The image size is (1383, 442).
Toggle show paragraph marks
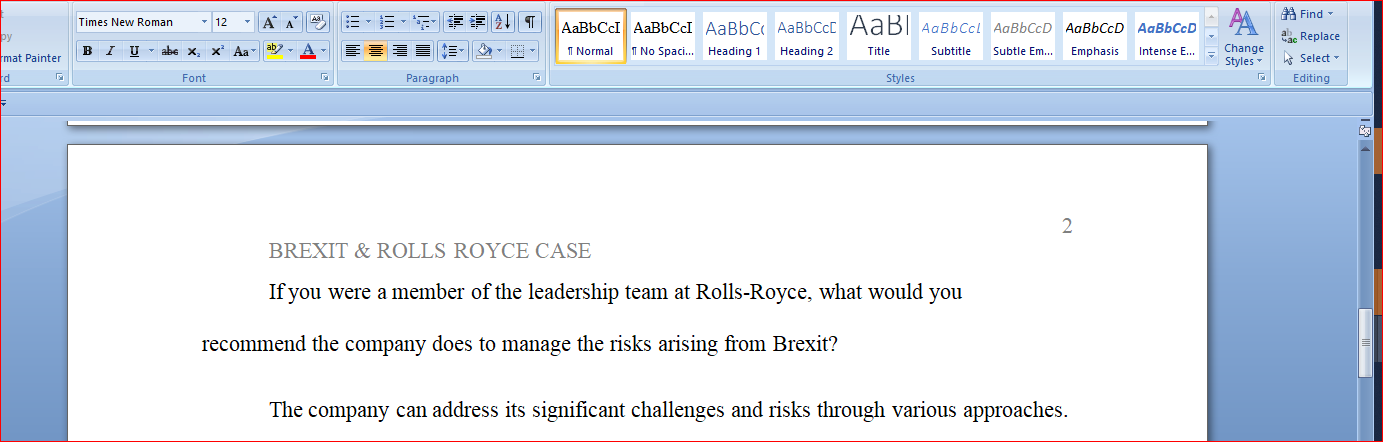529,22
